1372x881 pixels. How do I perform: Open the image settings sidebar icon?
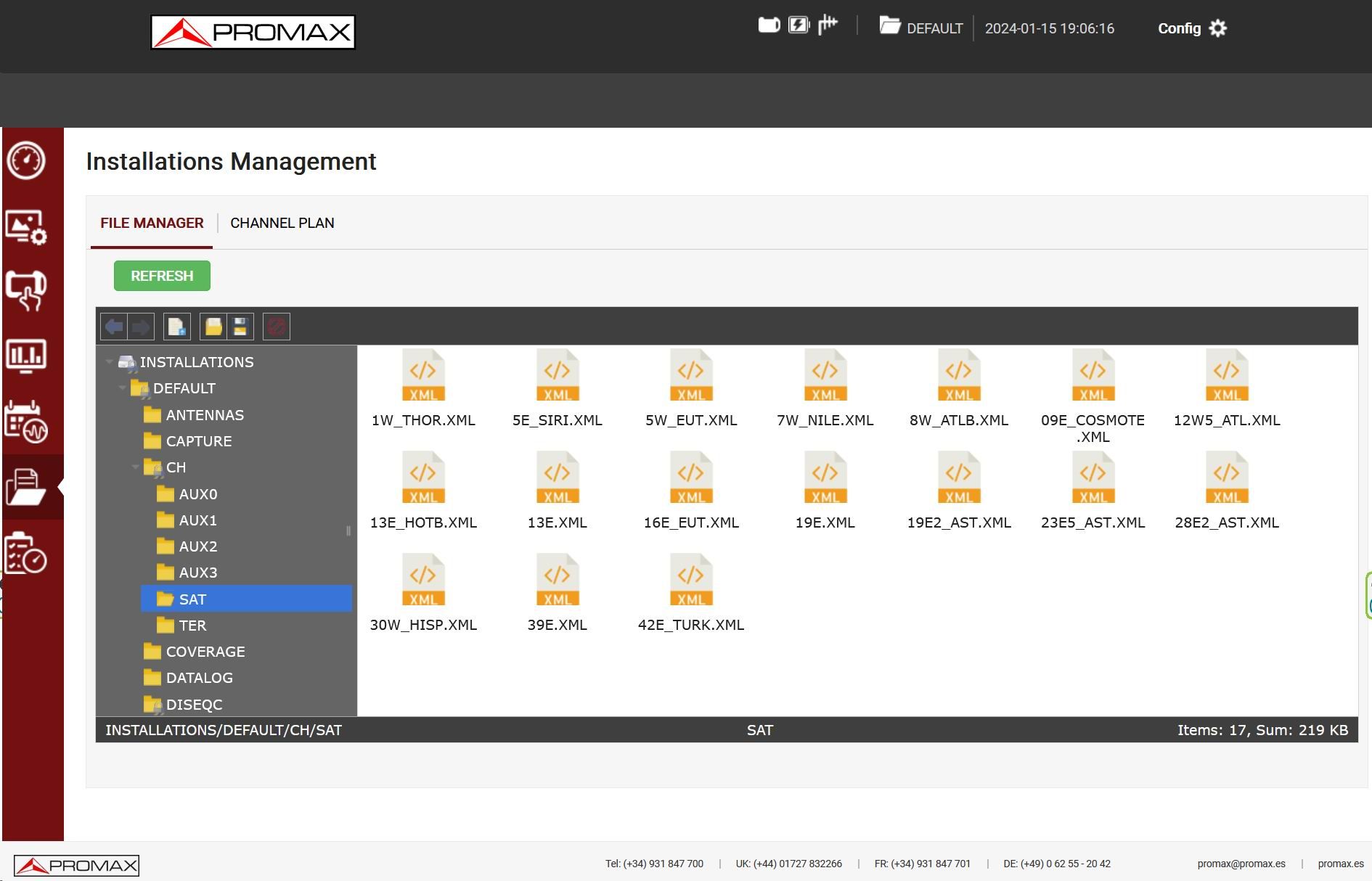coord(27,227)
